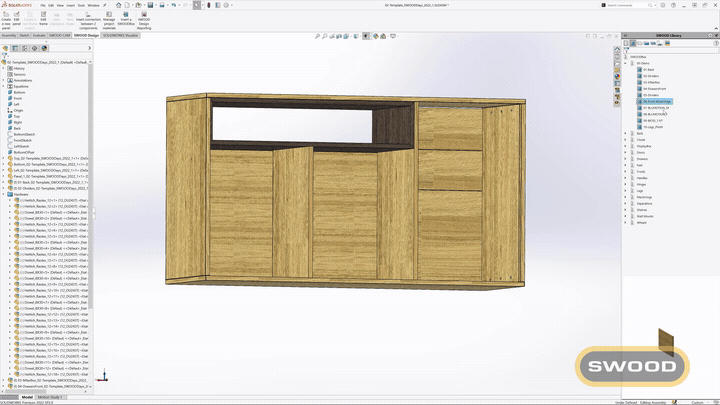The height and width of the screenshot is (405, 720).
Task: Switch to the Assembly tab
Action: pos(9,35)
